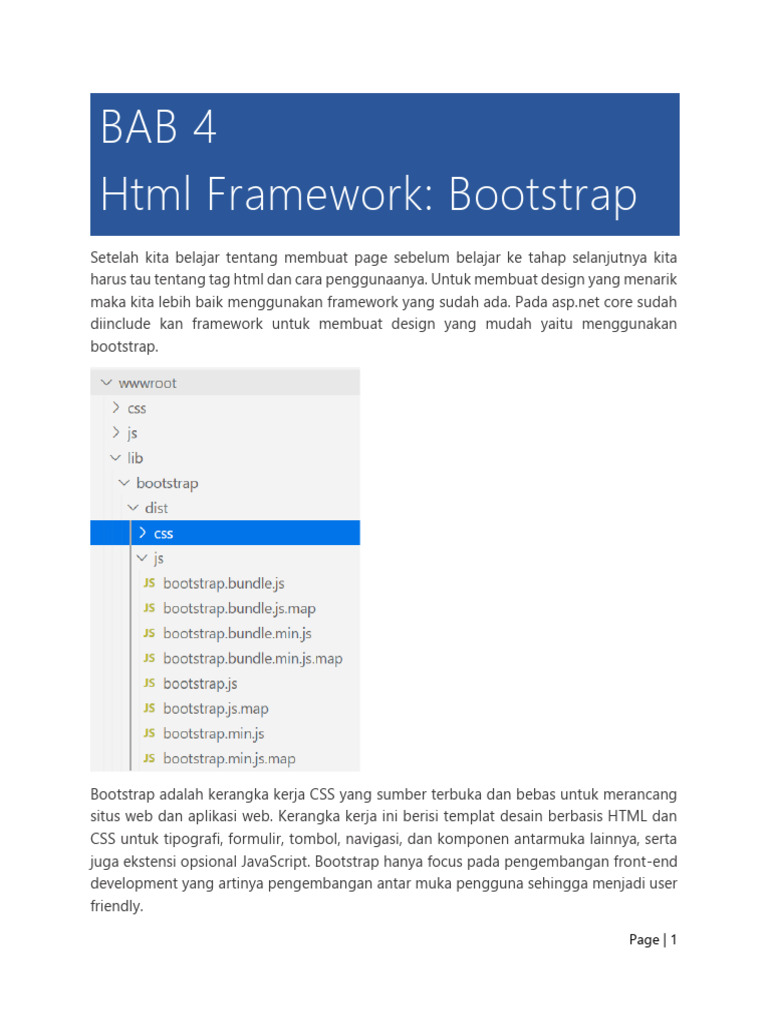Collapse the bootstrap folder chevron
The image size is (768, 1024).
124,483
